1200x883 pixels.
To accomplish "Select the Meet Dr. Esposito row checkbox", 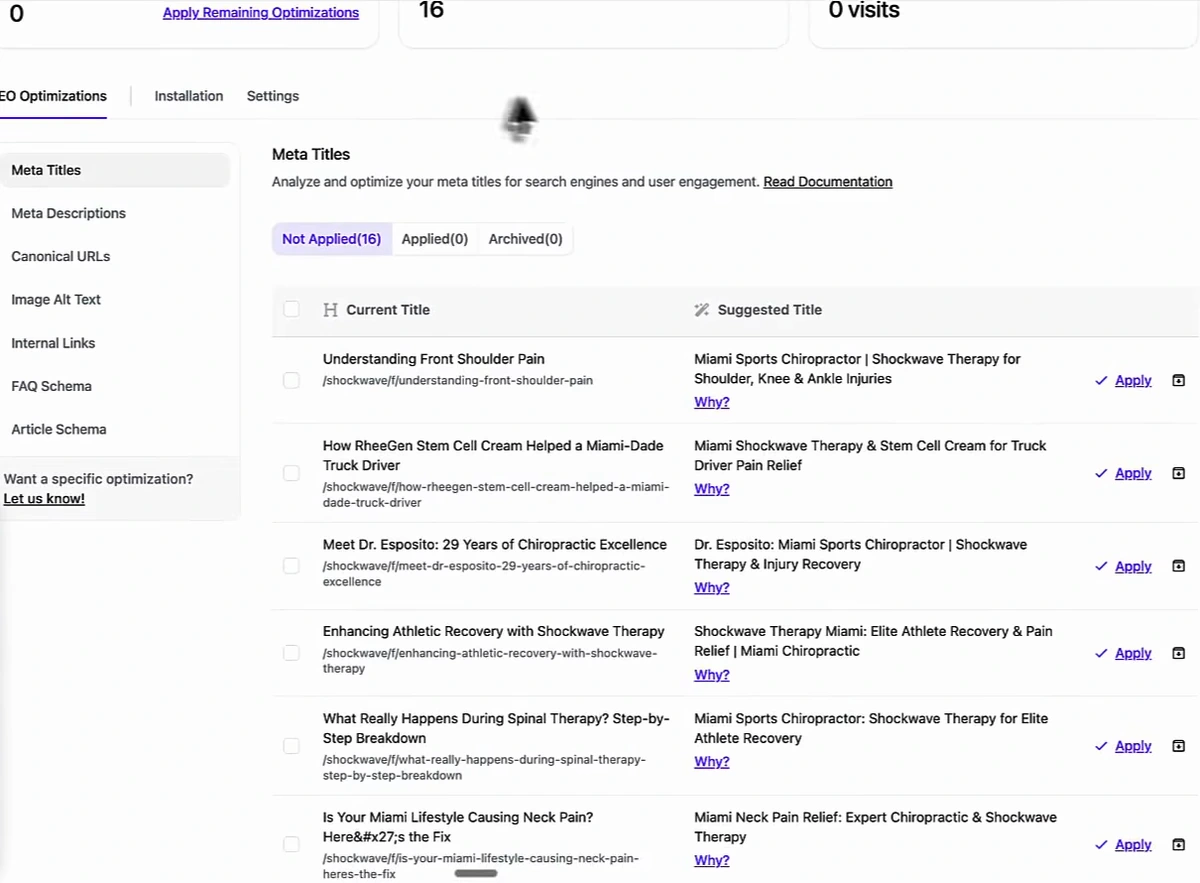I will coord(291,566).
